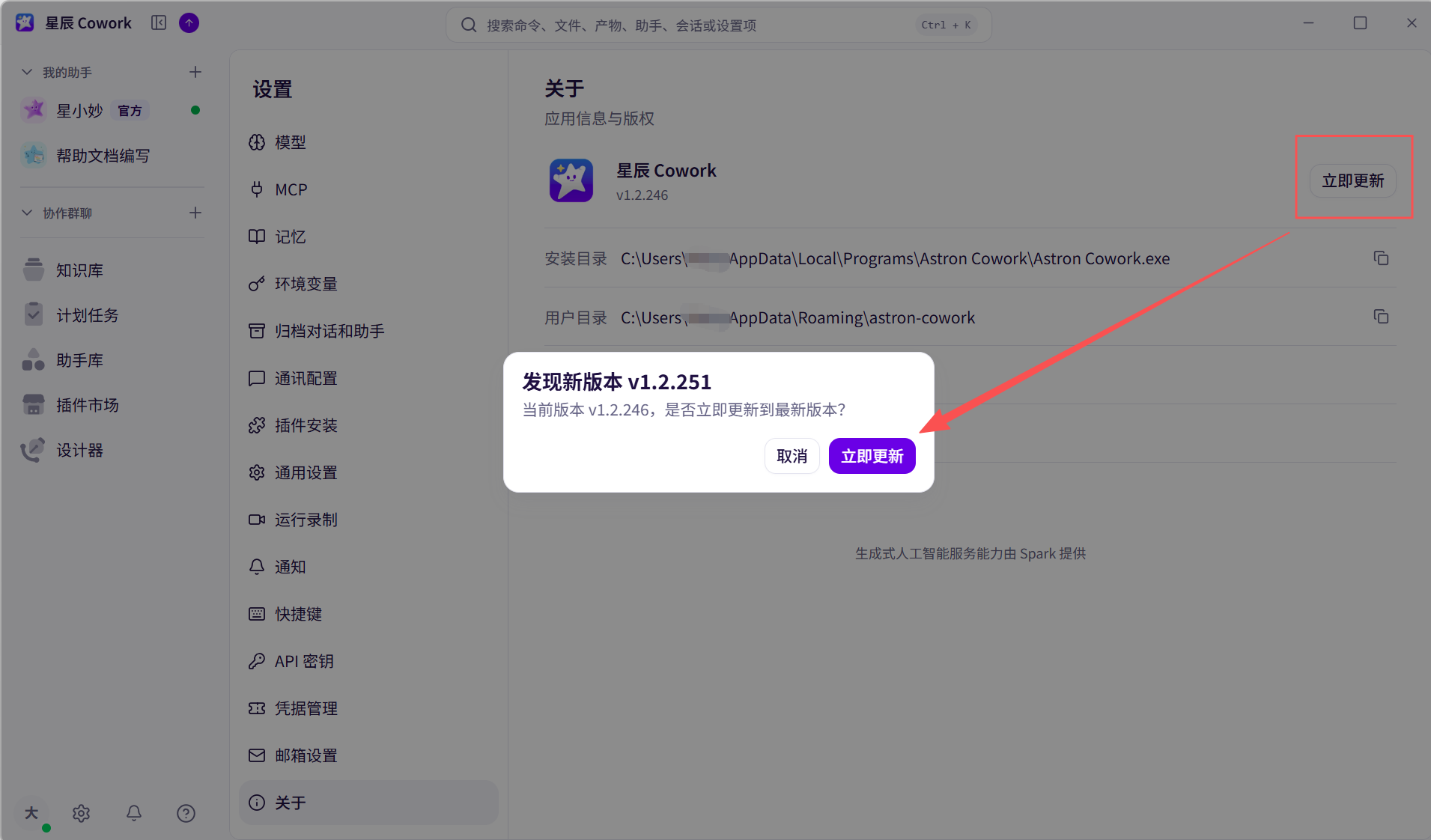Select MCP settings tab
Viewport: 1431px width, 840px height.
[x=368, y=189]
